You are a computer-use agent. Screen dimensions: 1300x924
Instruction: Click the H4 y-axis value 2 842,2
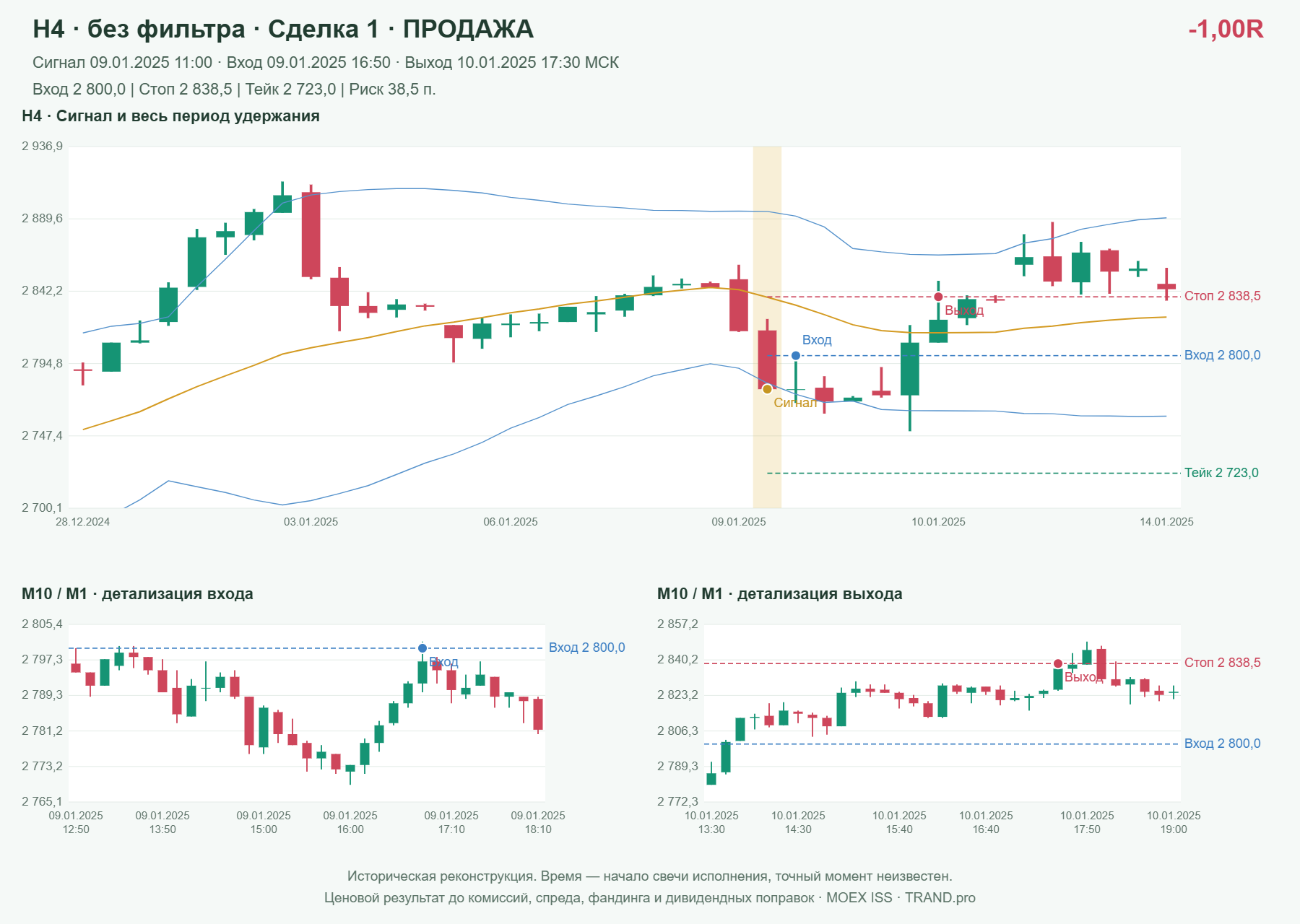[42, 291]
